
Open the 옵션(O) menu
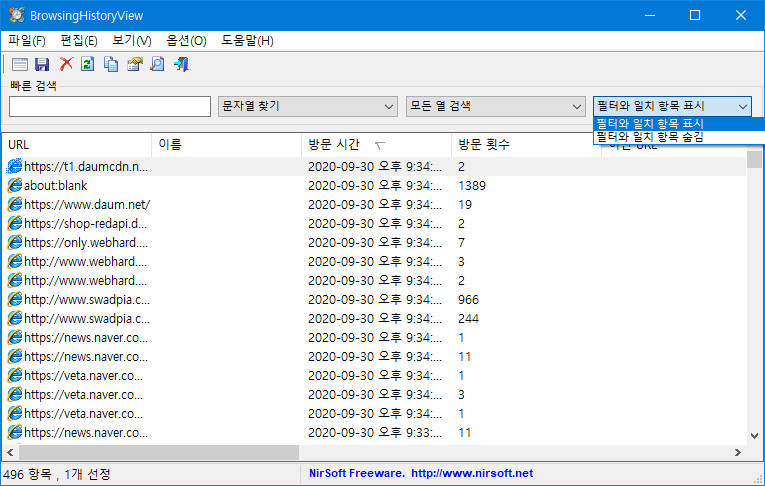[186, 40]
